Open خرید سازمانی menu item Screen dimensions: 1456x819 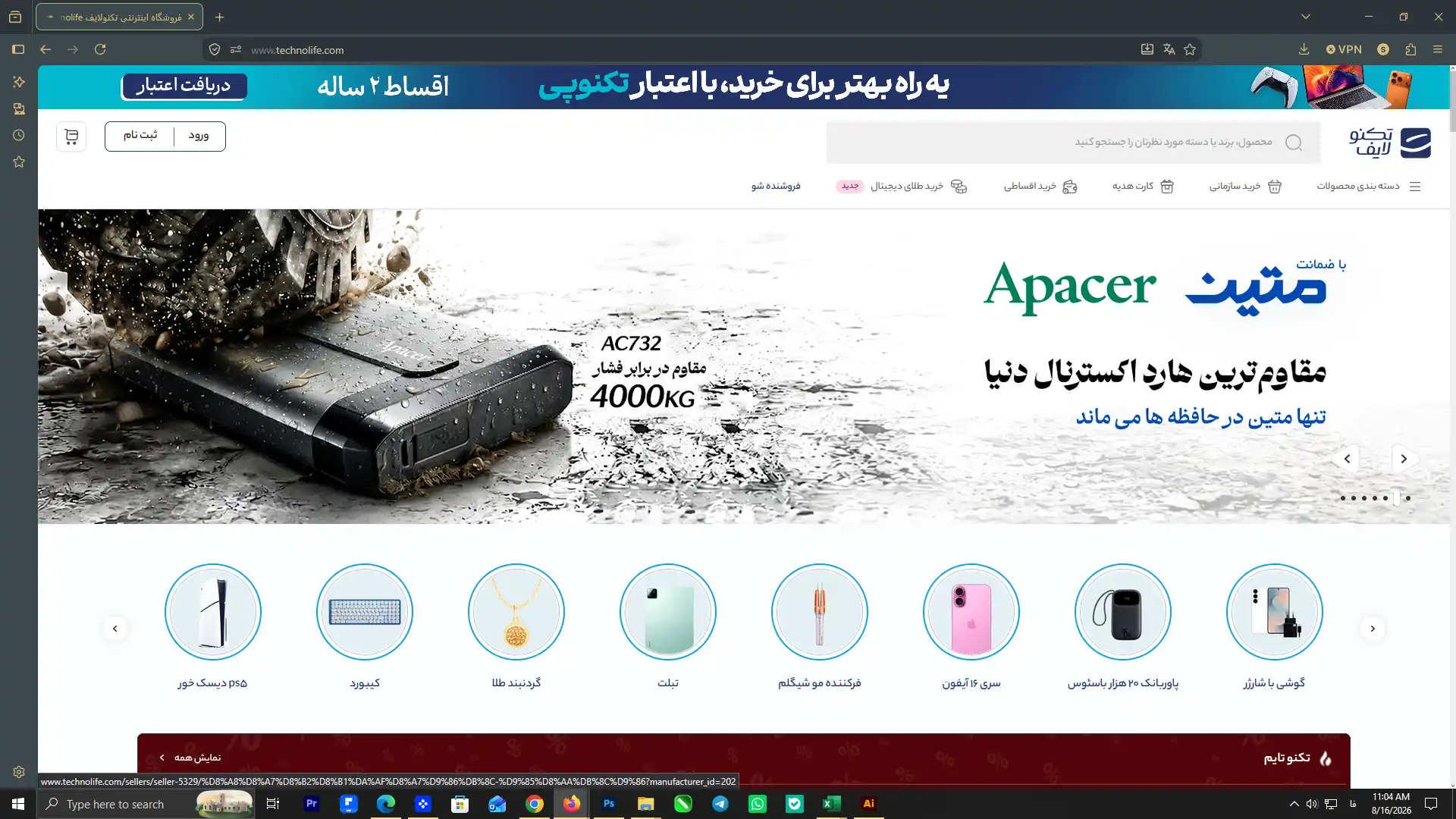[x=1245, y=186]
